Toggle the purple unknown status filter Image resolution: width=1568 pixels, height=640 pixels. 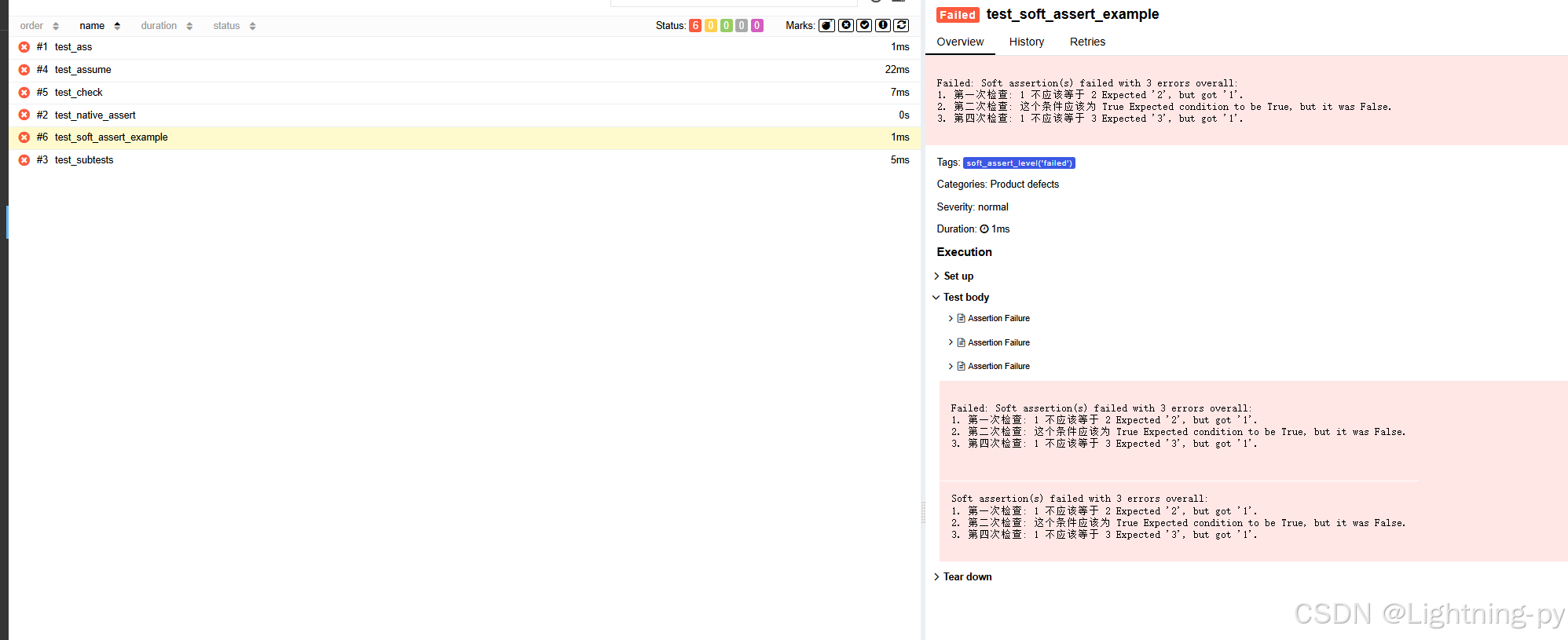(757, 25)
